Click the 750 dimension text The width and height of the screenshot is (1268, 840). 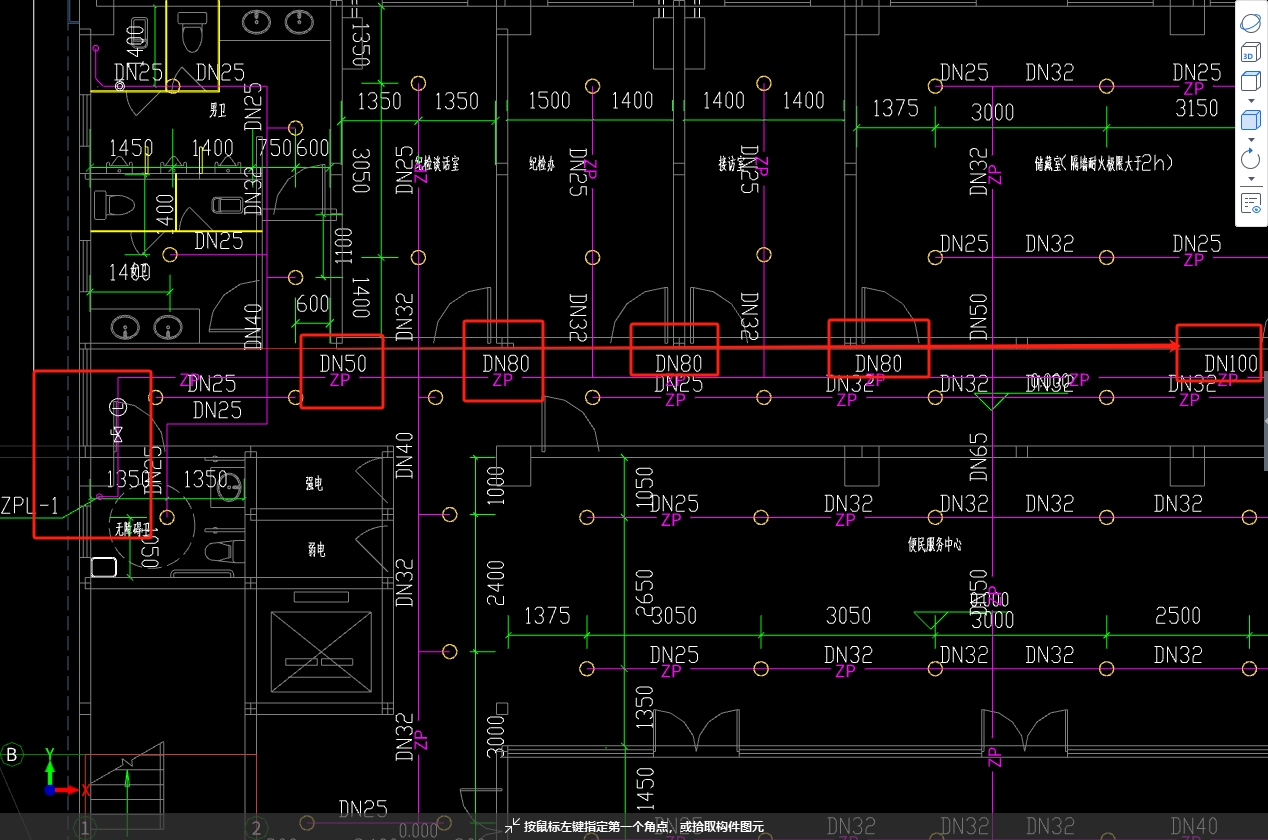tap(275, 148)
